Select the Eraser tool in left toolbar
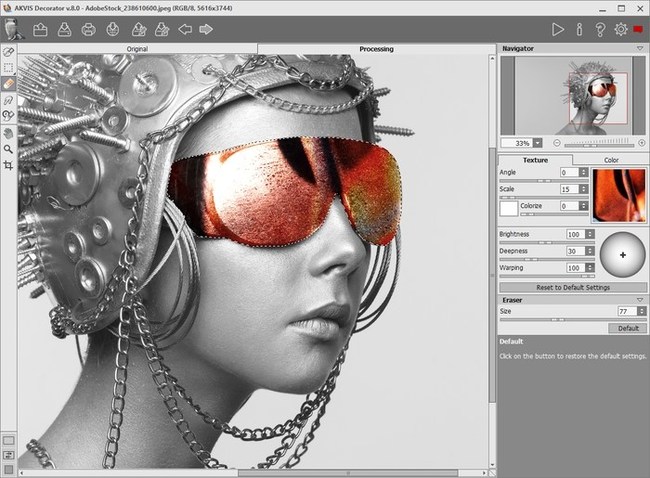This screenshot has width=650, height=478. [x=8, y=83]
